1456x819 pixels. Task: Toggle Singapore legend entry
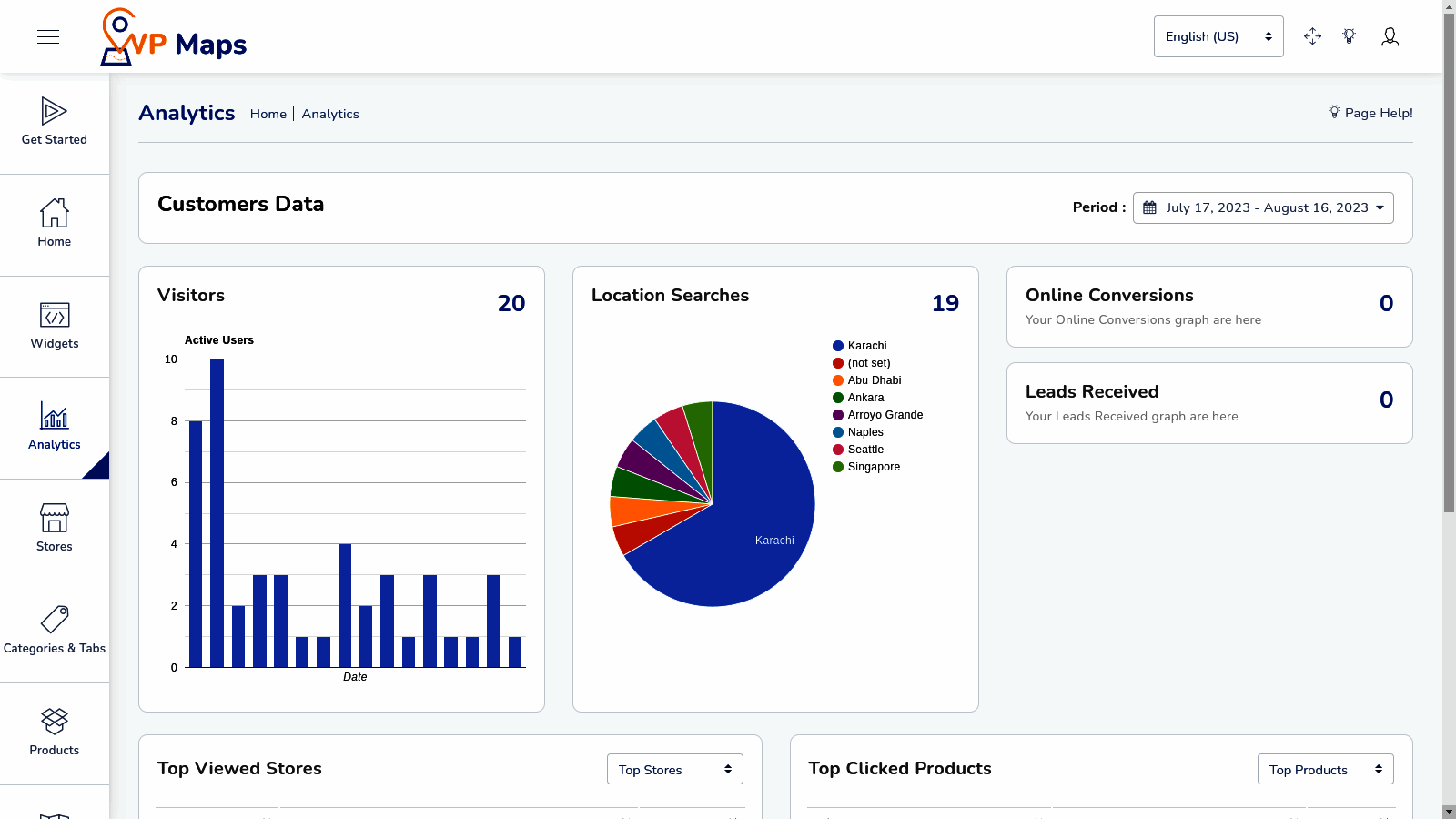[873, 467]
